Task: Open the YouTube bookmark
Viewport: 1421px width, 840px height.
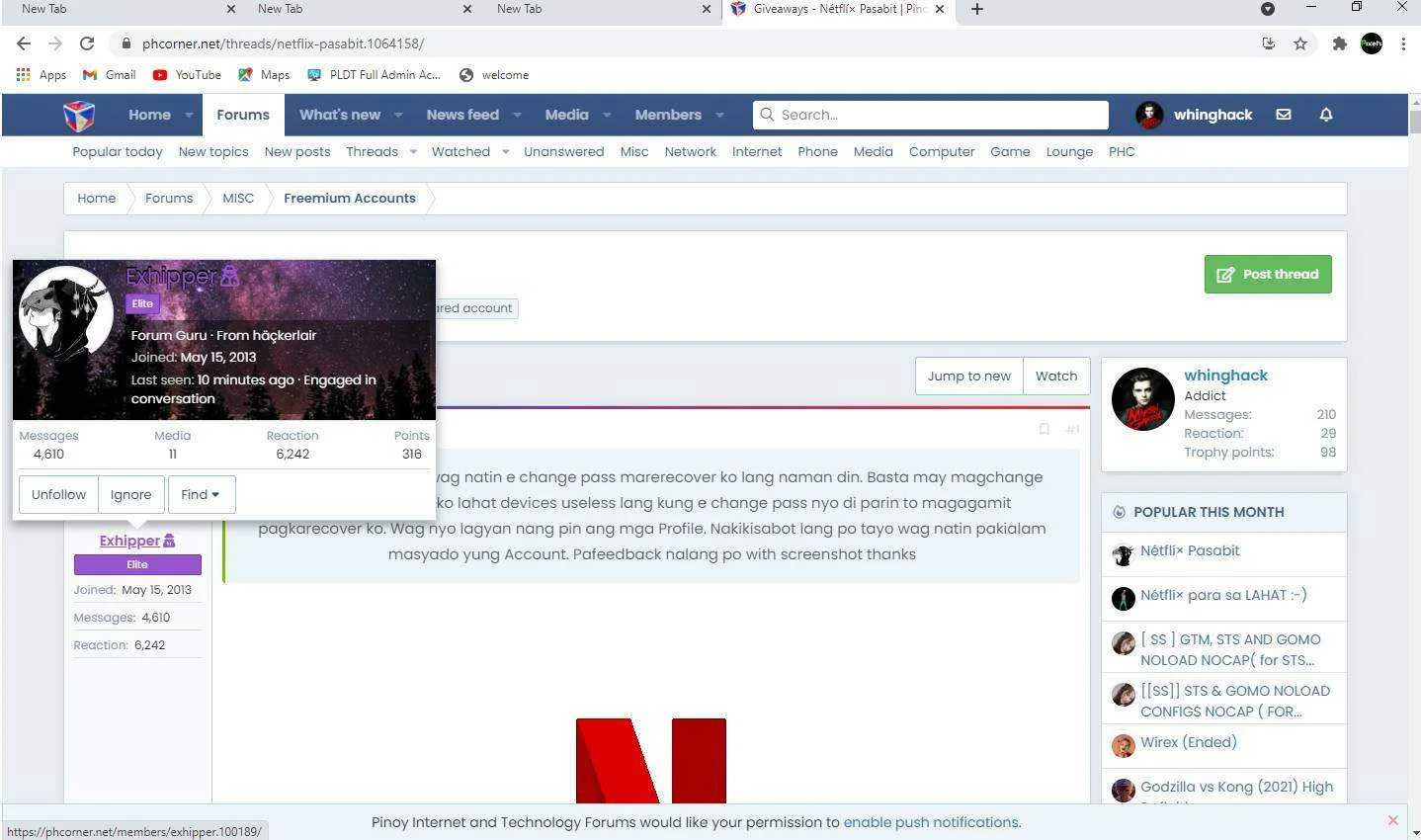Action: (187, 75)
